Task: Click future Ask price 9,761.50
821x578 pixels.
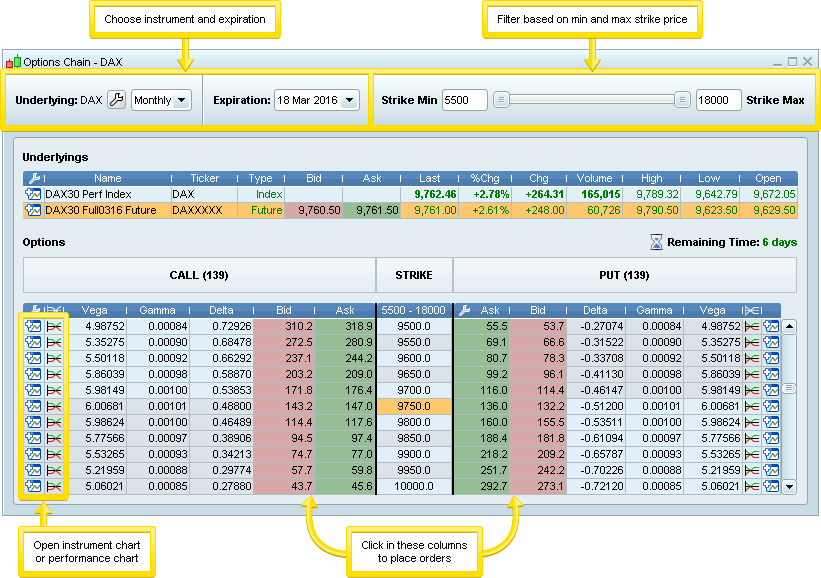Action: click(371, 210)
